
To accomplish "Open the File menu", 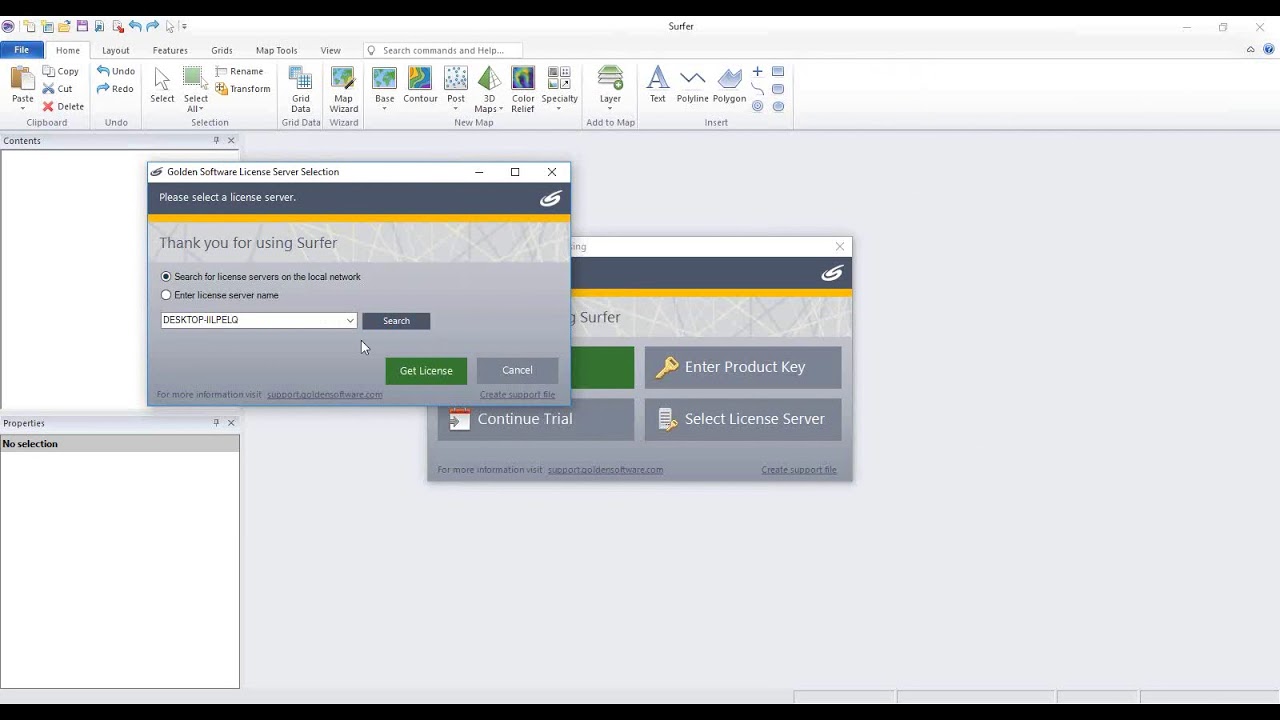I will click(21, 50).
